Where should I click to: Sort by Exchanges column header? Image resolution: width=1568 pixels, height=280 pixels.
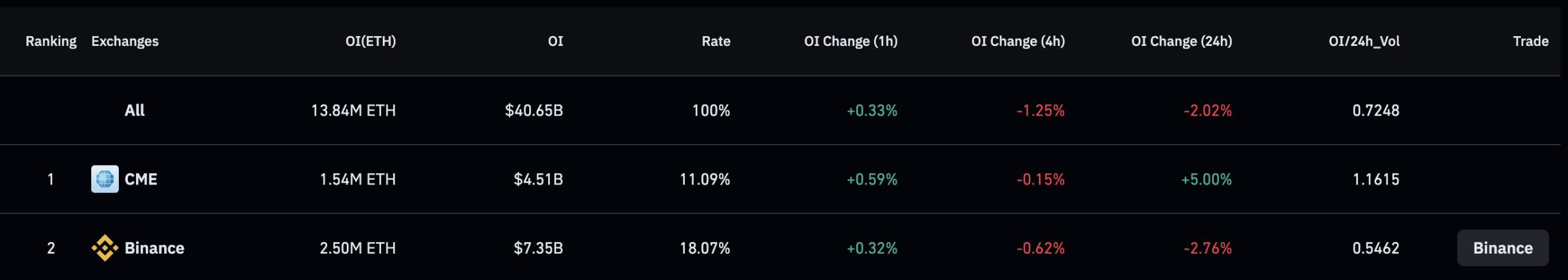pos(125,41)
